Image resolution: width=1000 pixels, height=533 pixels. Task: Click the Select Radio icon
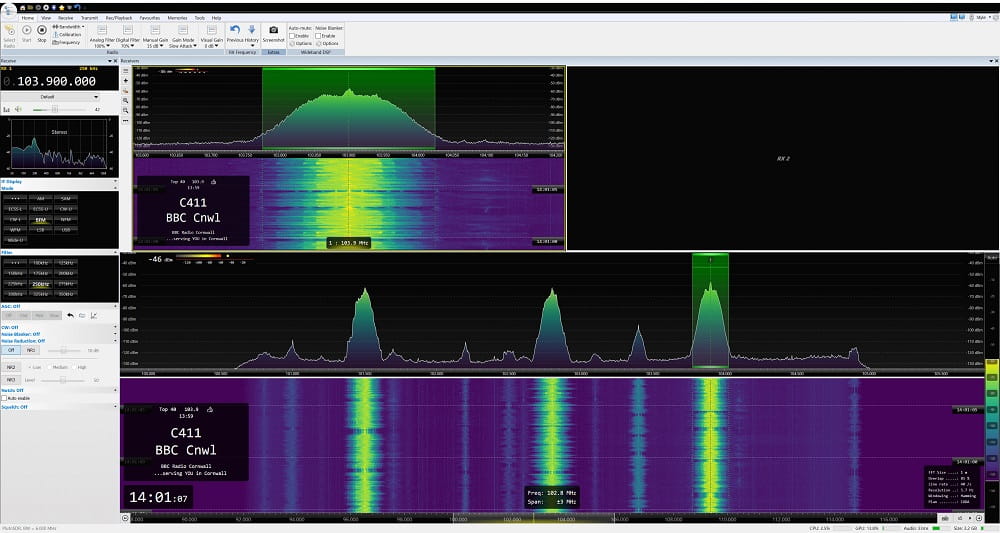[x=9, y=32]
